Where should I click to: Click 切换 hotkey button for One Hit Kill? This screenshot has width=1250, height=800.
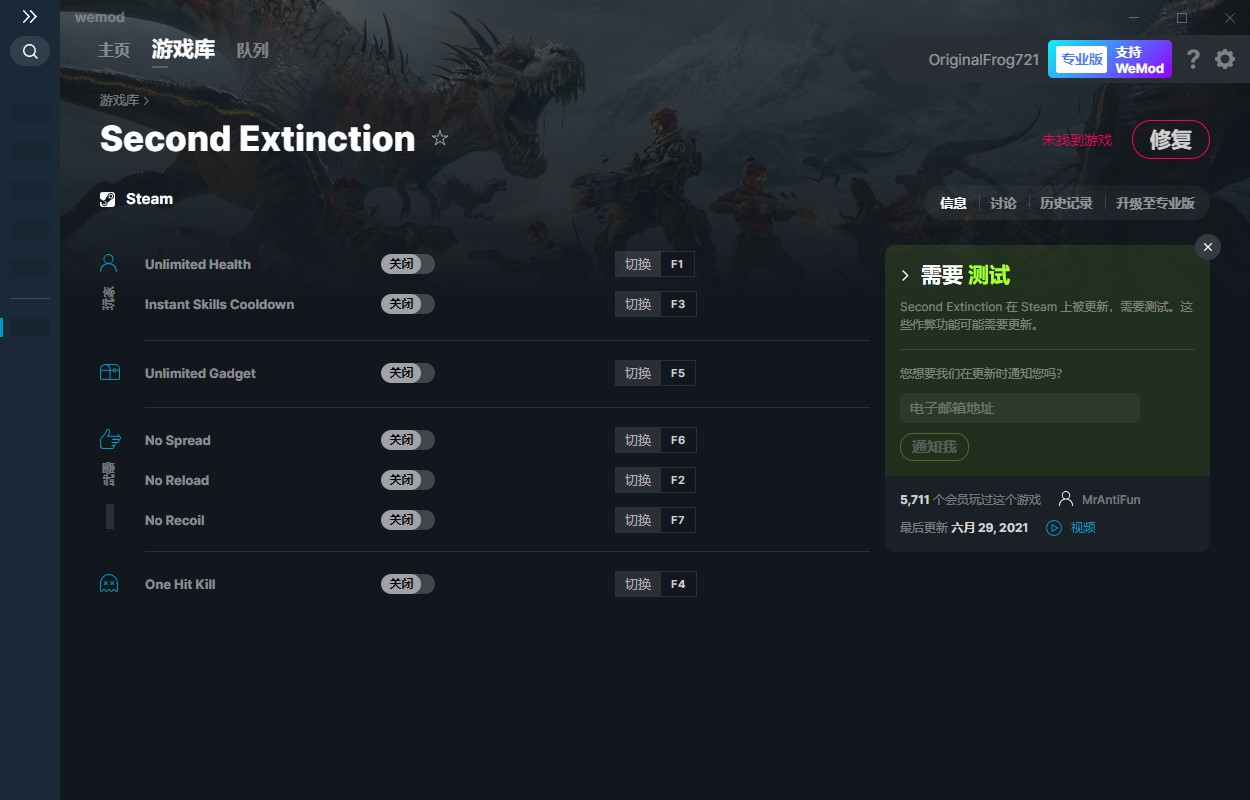[x=638, y=584]
